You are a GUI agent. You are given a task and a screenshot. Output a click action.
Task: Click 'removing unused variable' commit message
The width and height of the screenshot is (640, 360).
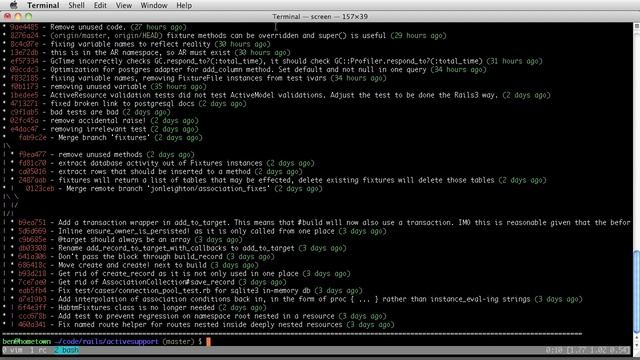click(98, 87)
